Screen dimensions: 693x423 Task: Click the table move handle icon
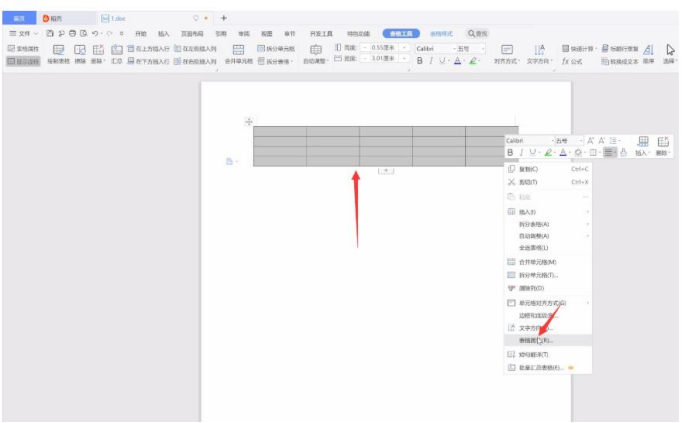pos(249,122)
